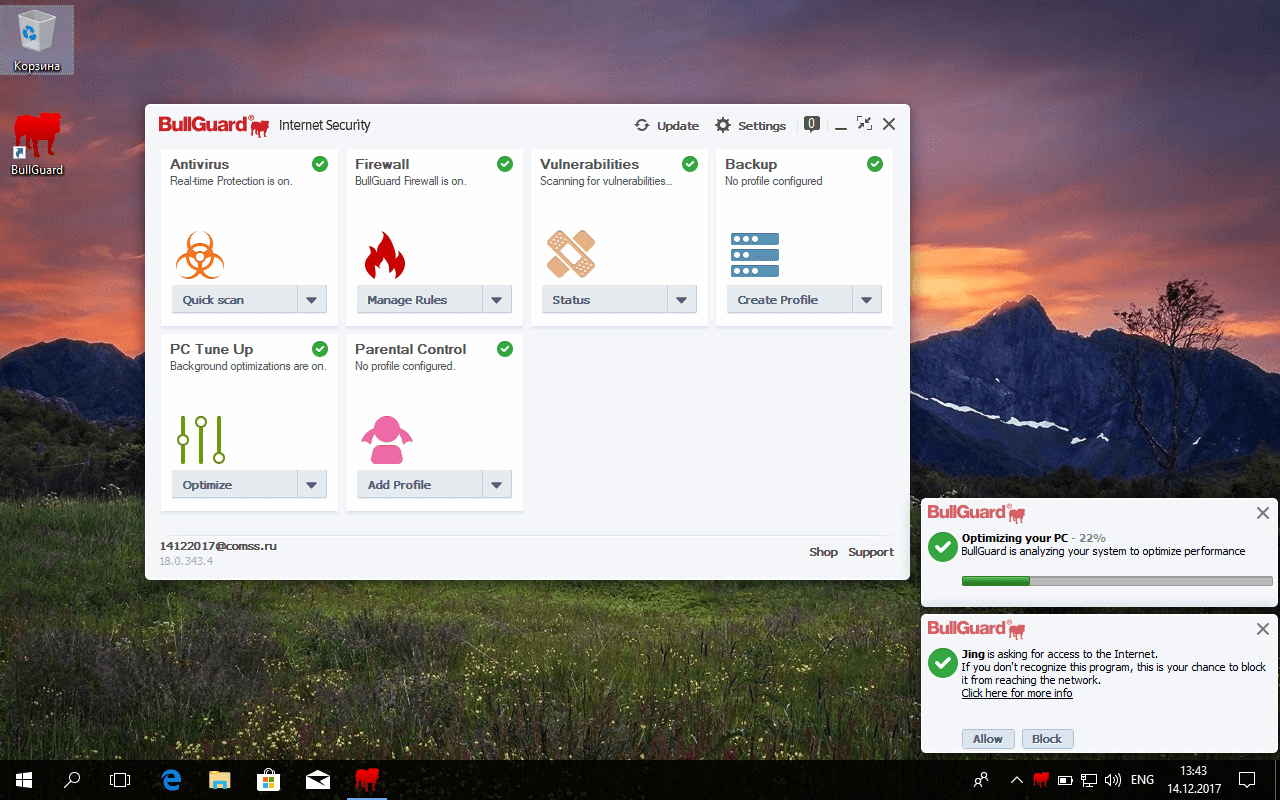The height and width of the screenshot is (800, 1280).
Task: Expand the Create Profile dropdown arrow
Action: pyautogui.click(x=867, y=299)
